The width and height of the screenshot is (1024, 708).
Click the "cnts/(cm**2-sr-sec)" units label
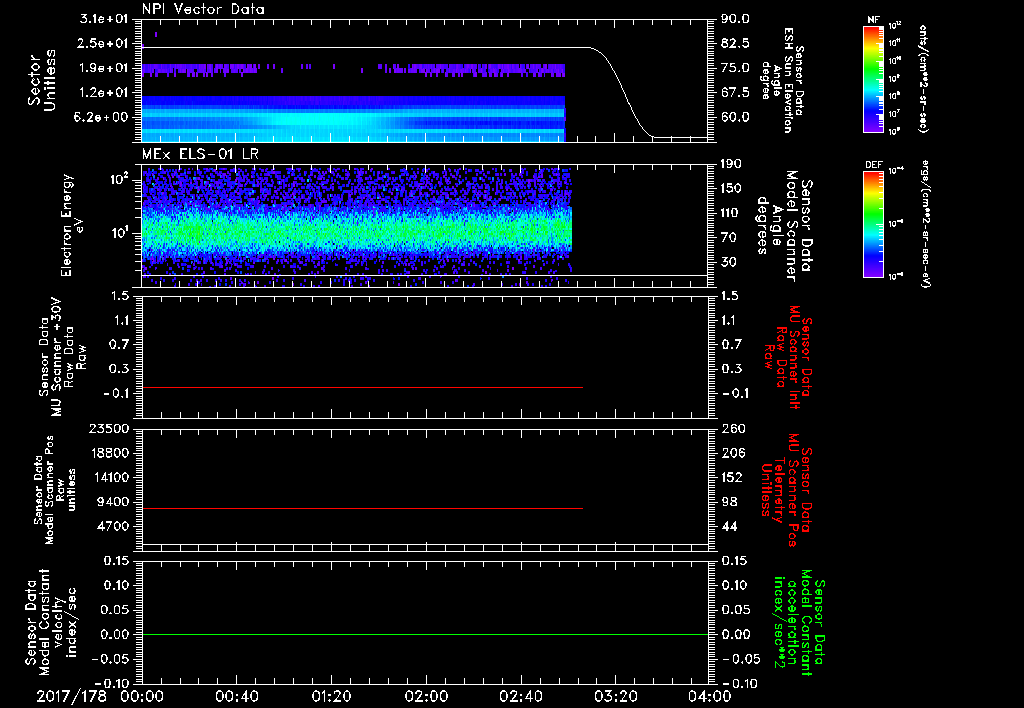(923, 78)
